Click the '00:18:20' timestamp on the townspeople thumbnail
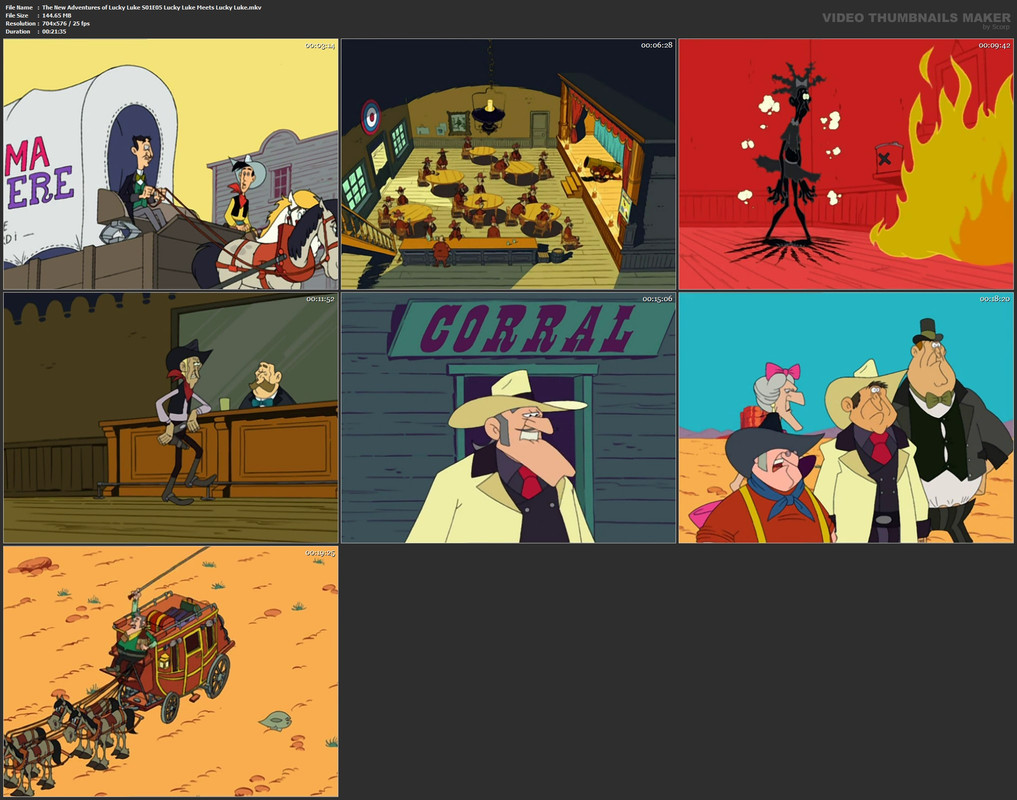Image resolution: width=1017 pixels, height=800 pixels. [994, 299]
